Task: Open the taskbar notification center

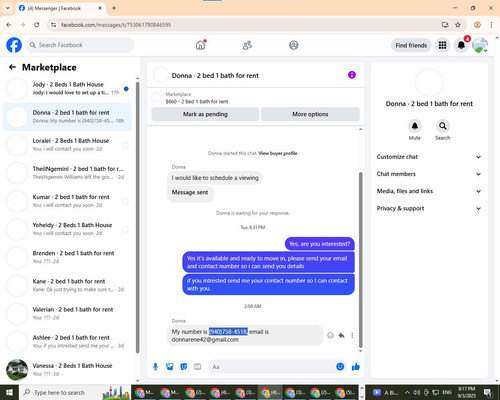Action: click(x=488, y=392)
